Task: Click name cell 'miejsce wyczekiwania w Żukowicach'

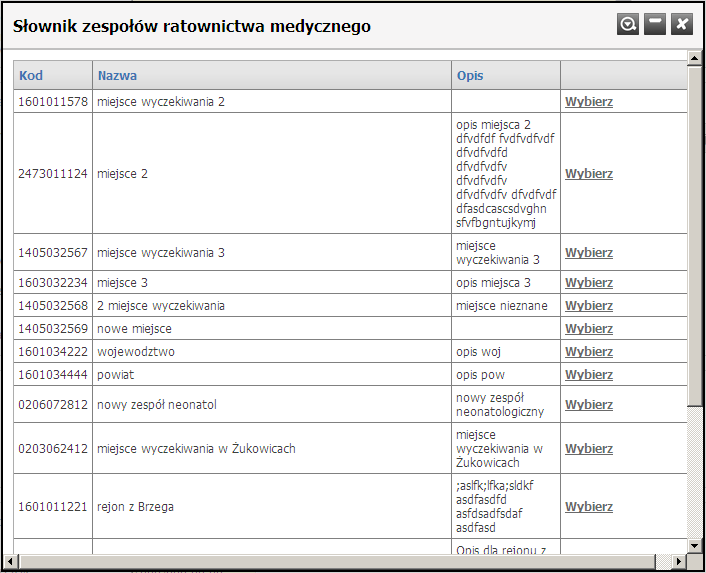Action: 272,449
